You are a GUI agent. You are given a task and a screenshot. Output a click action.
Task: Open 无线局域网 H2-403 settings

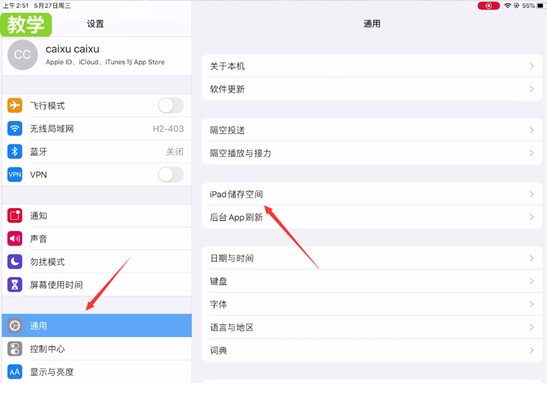[97, 128]
